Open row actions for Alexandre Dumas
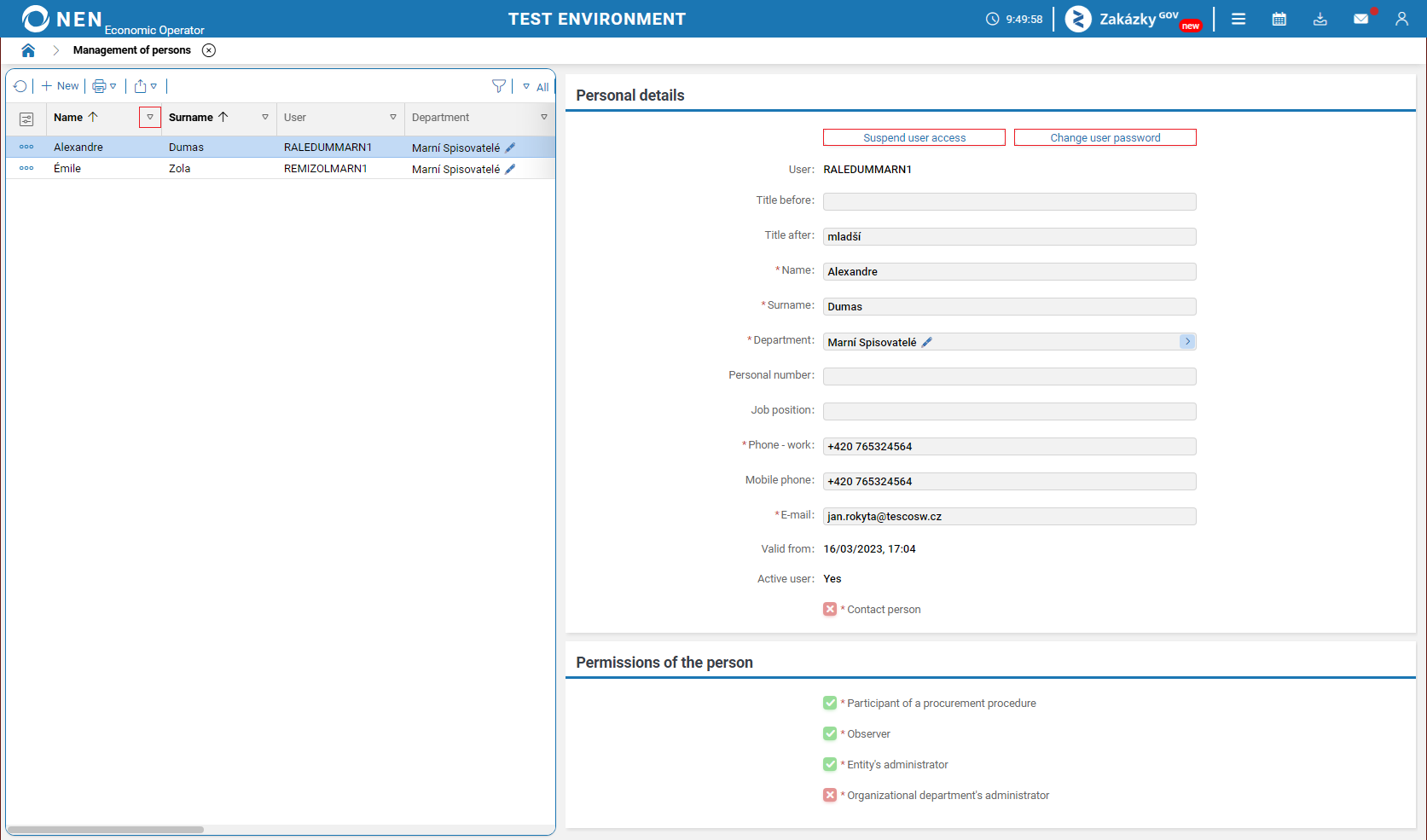Image resolution: width=1427 pixels, height=840 pixels. [x=26, y=147]
